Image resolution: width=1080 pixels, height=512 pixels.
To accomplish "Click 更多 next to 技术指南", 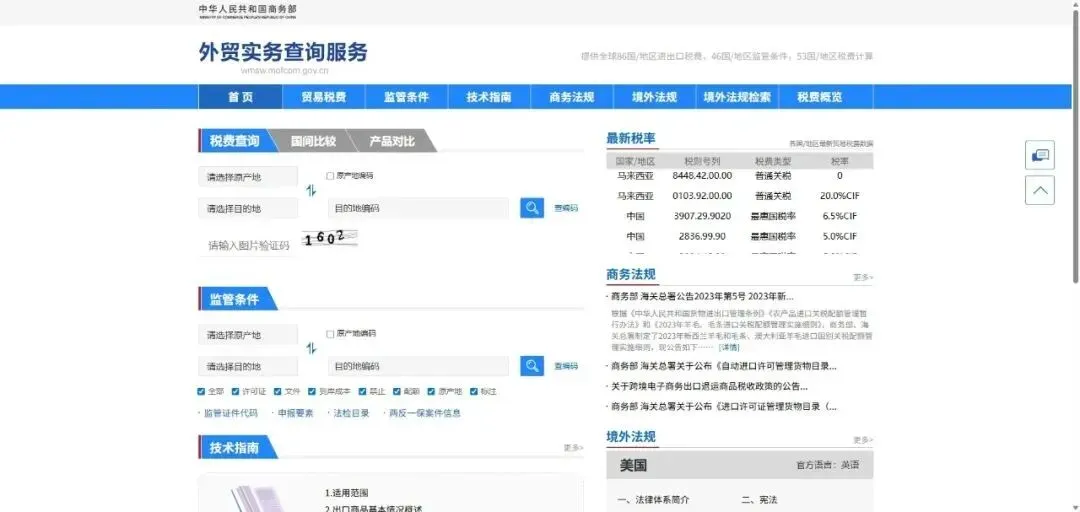I will (x=574, y=448).
